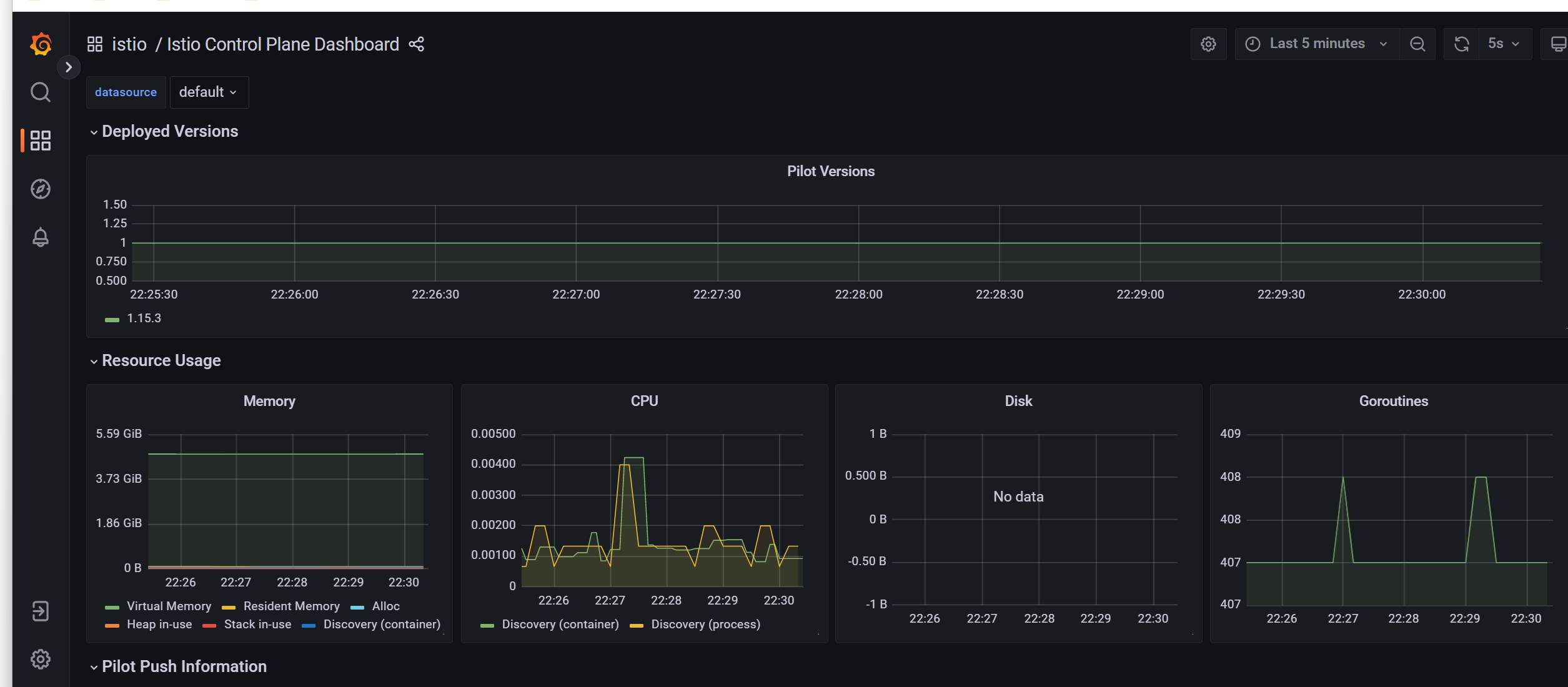Image resolution: width=1568 pixels, height=687 pixels.
Task: Click the Istio Control Plane Dashboard title
Action: [x=283, y=44]
